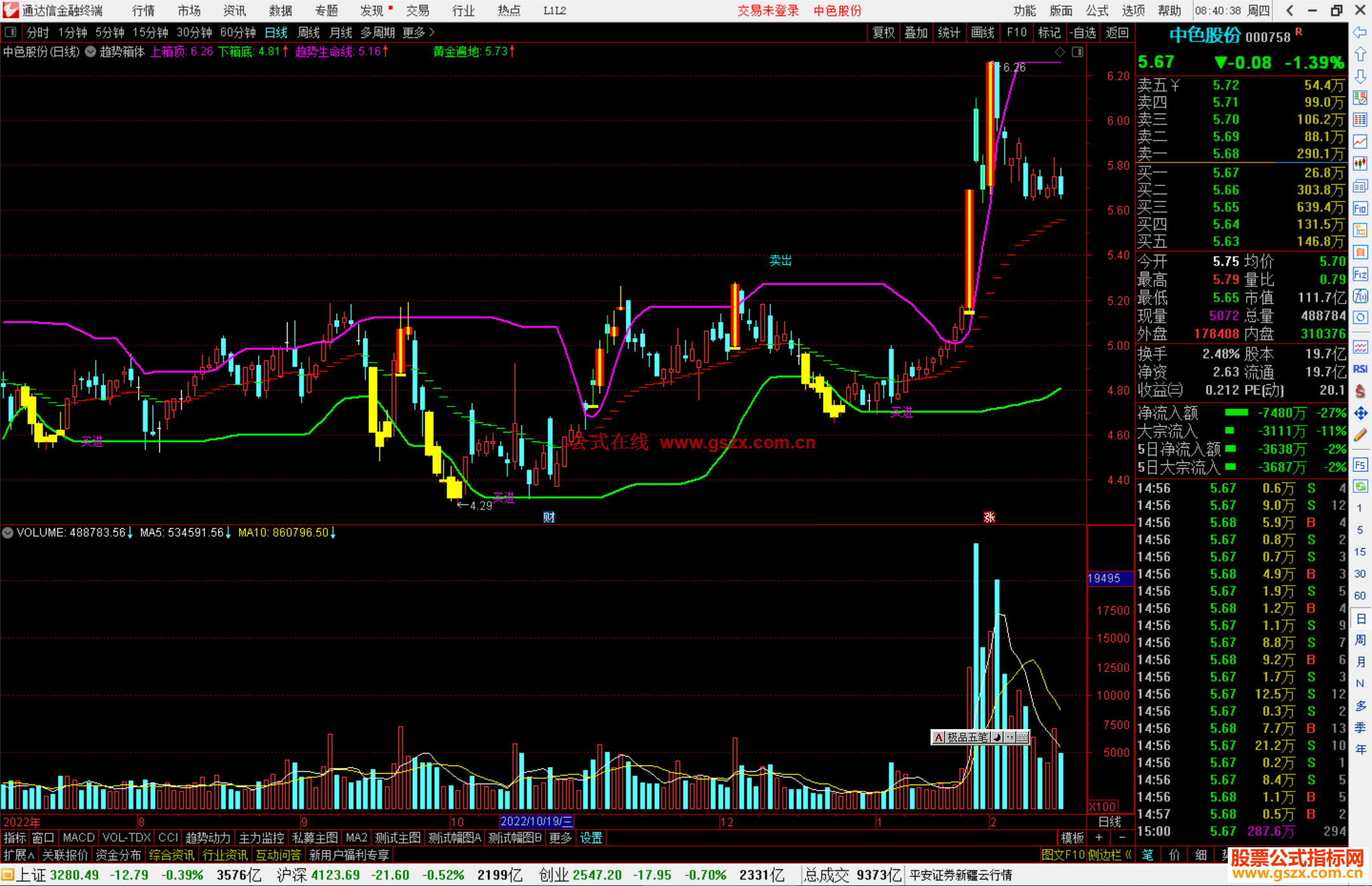Screen dimensions: 1372x886
Task: Open the orange document report icon
Action: [1360, 252]
